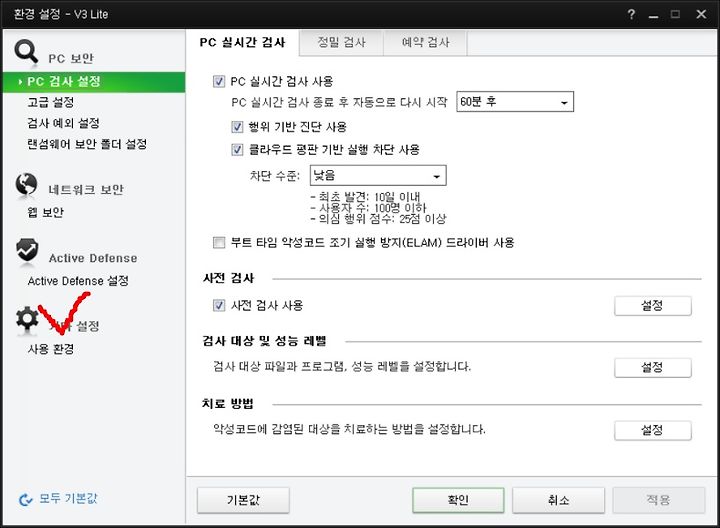Screen dimensions: 720x528
Task: Click the 모두 기본값 refresh icon
Action: pyautogui.click(x=26, y=499)
